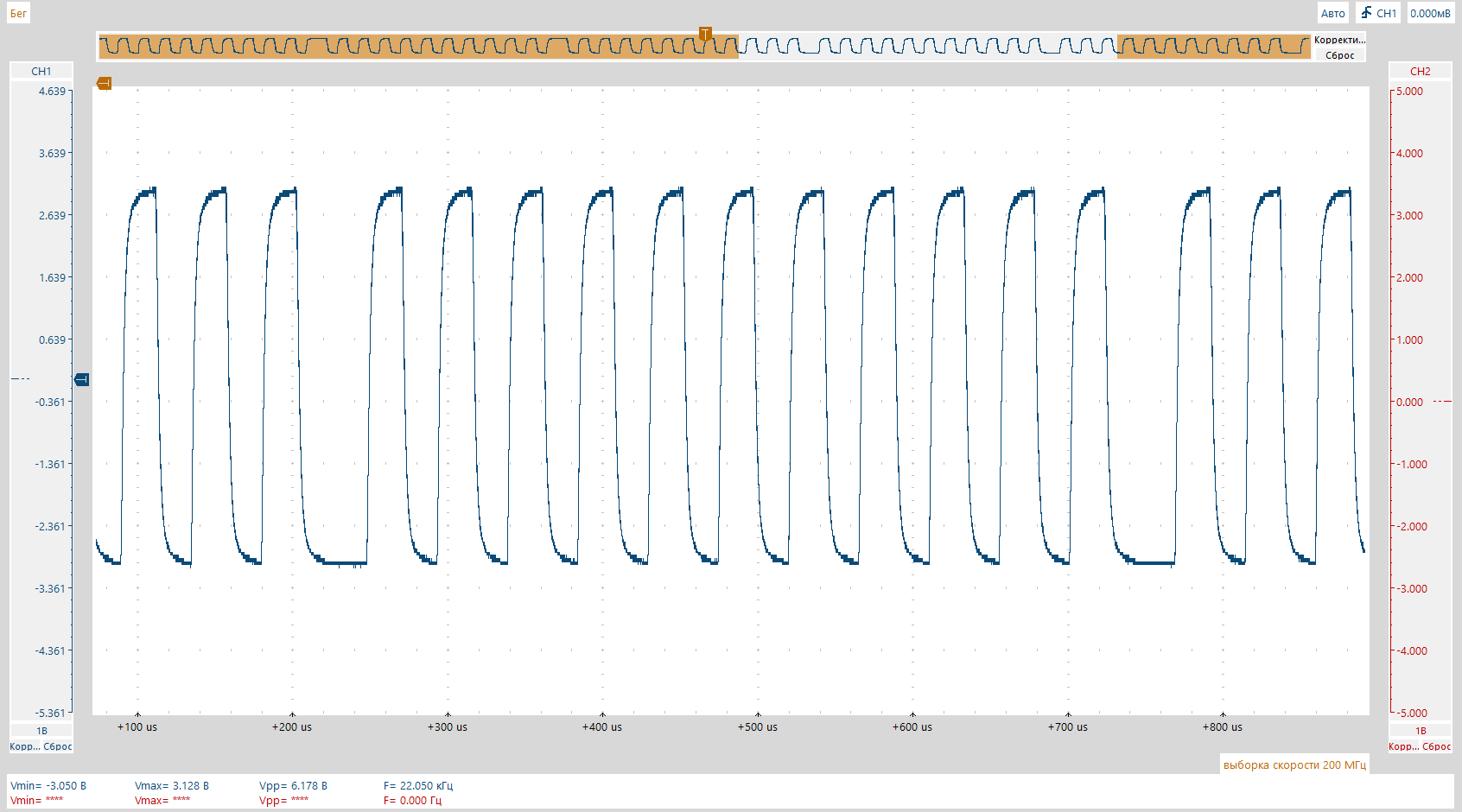1462x812 pixels.
Task: Click the Корректи... button beside the overview strip
Action: click(1339, 40)
